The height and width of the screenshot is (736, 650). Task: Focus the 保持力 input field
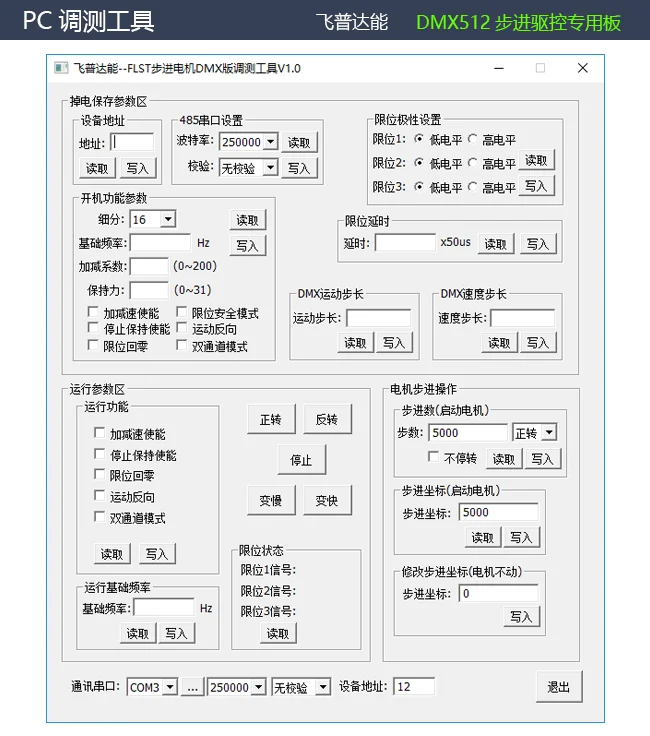(x=149, y=290)
